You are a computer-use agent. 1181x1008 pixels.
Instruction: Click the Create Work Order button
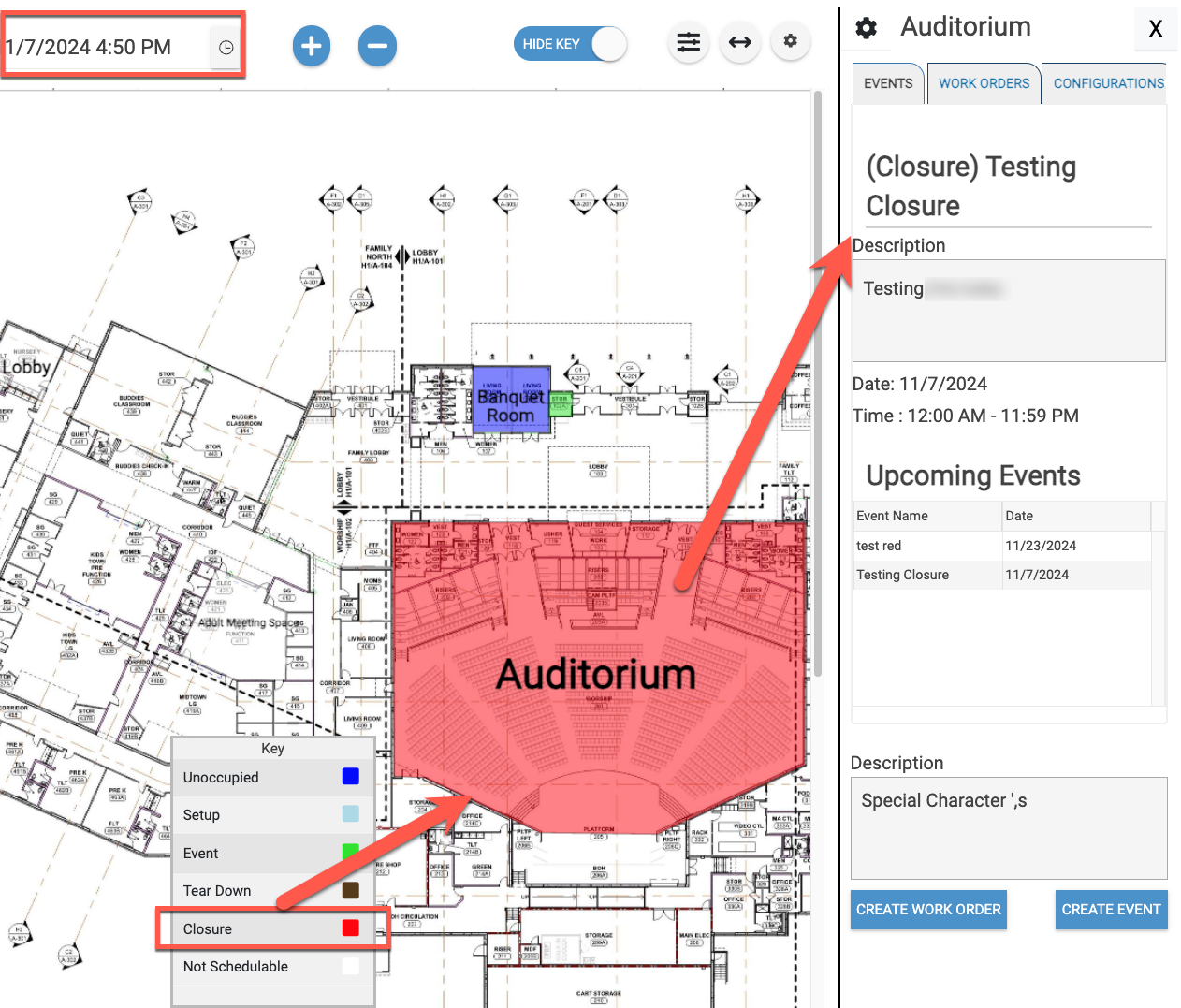click(x=928, y=910)
